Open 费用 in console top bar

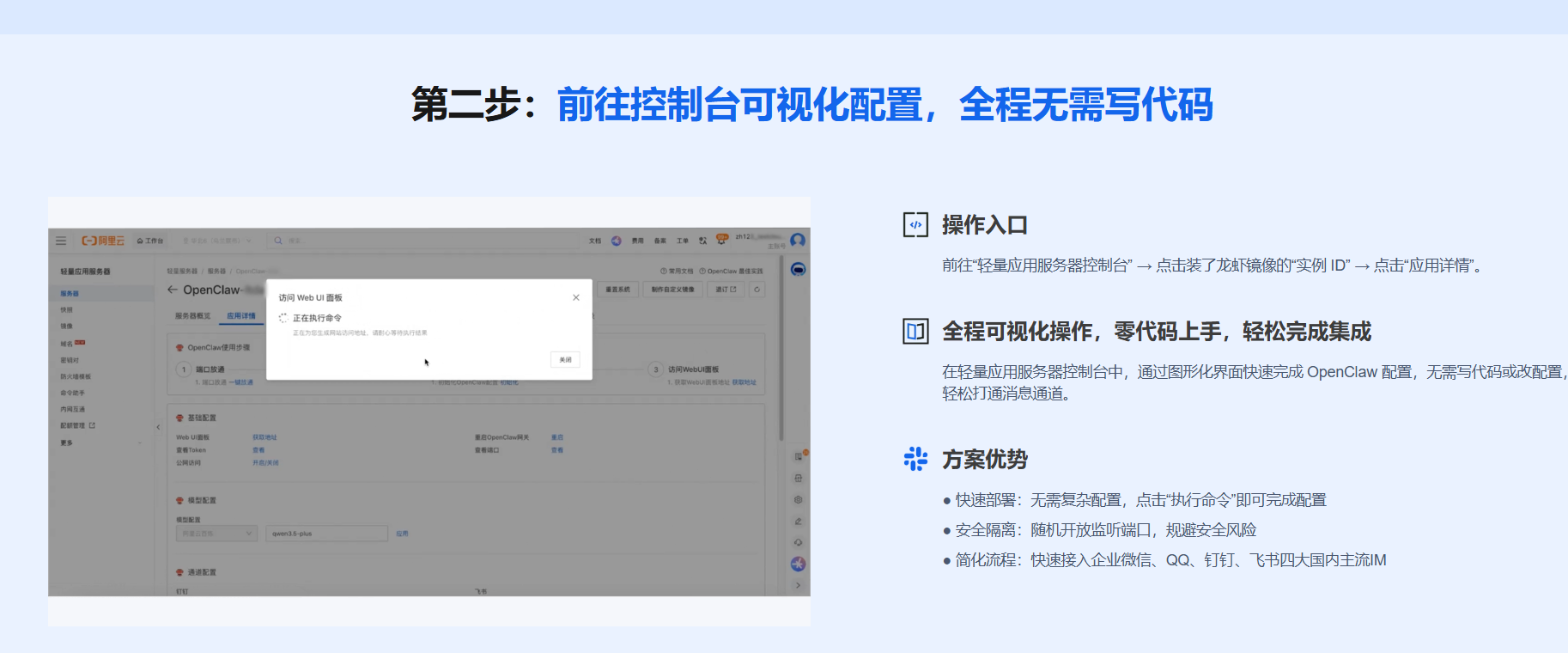[638, 241]
